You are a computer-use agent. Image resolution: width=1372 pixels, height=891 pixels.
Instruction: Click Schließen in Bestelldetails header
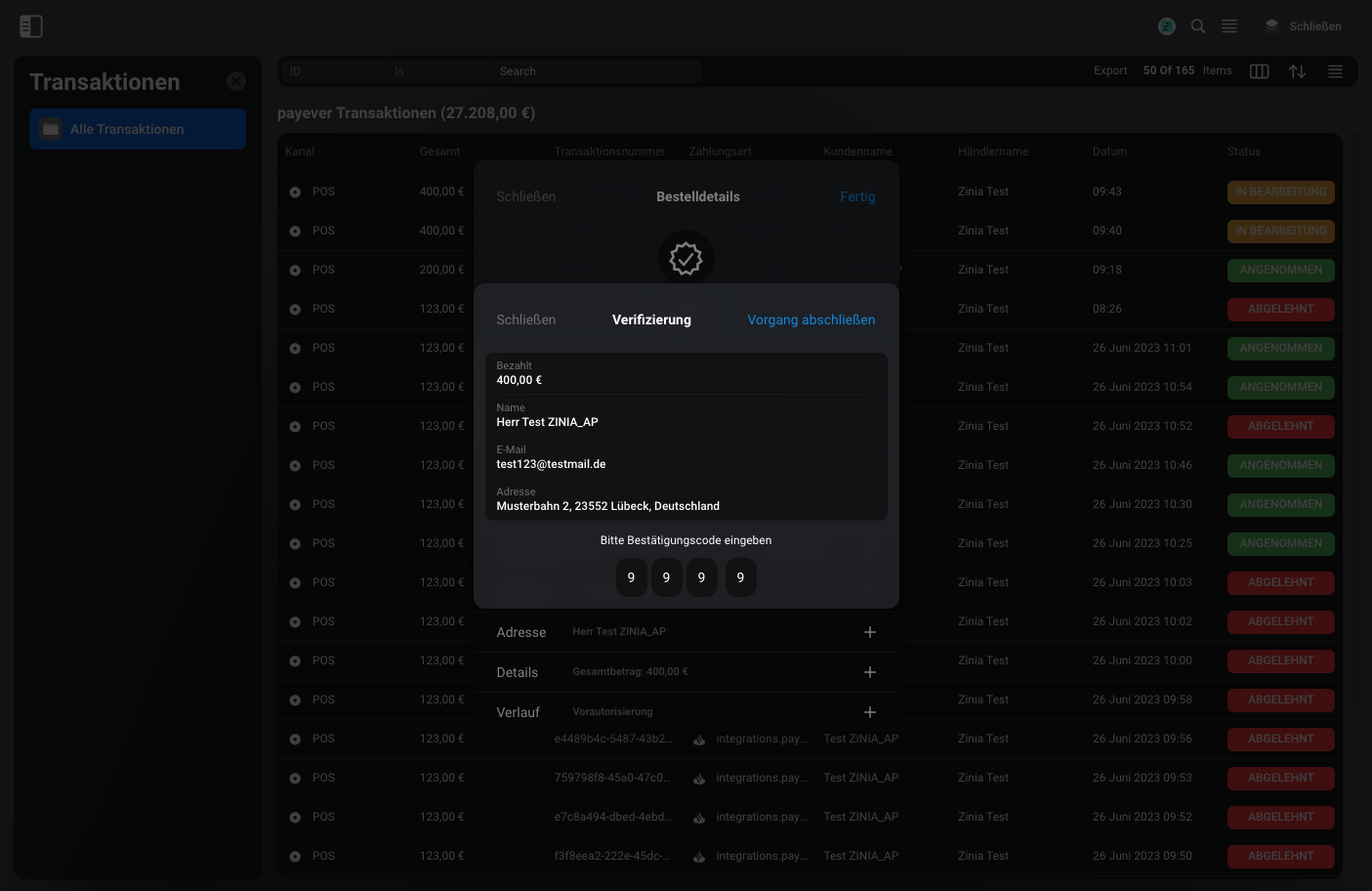pyautogui.click(x=526, y=196)
